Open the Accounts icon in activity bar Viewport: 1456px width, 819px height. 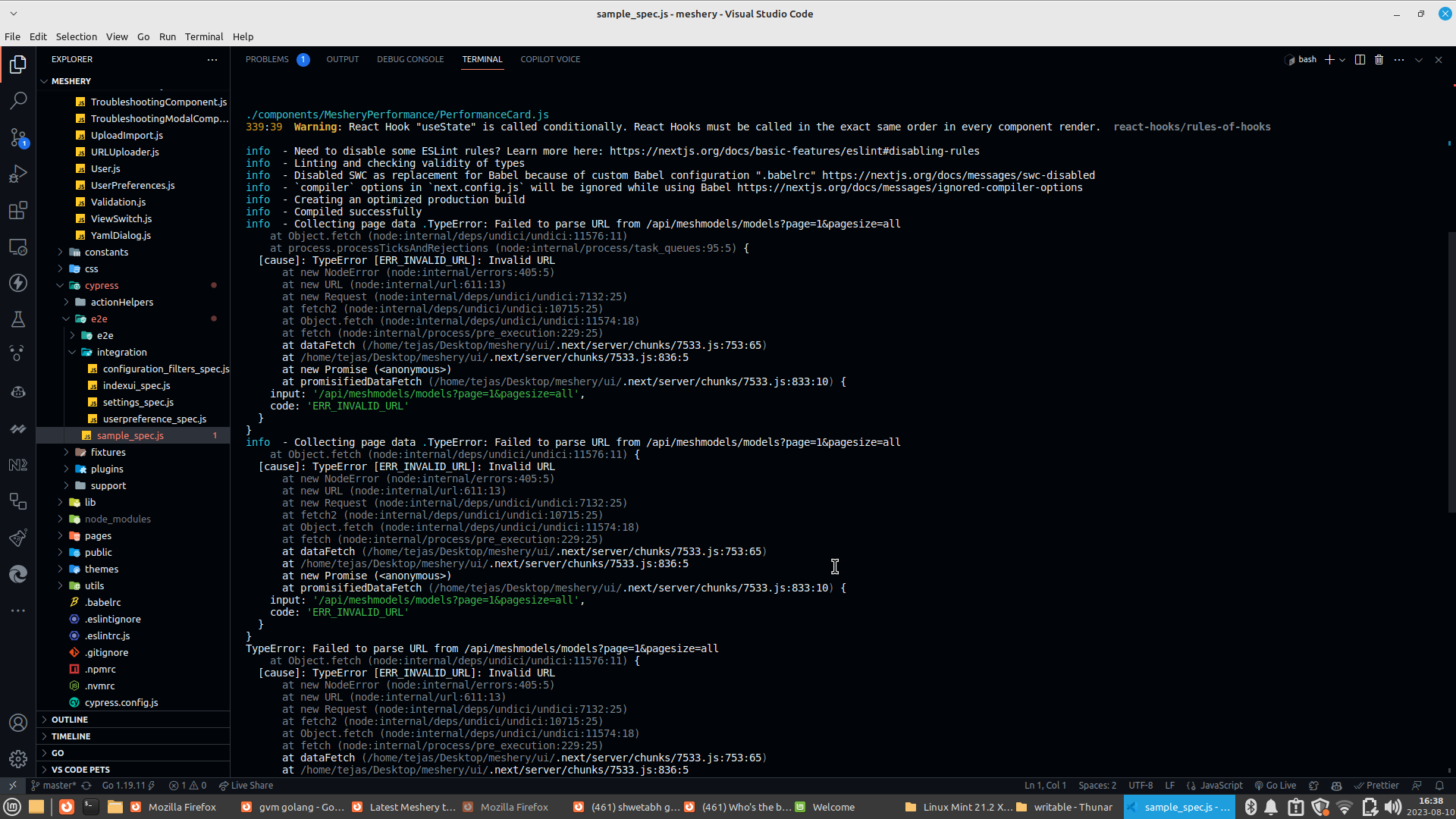(18, 723)
